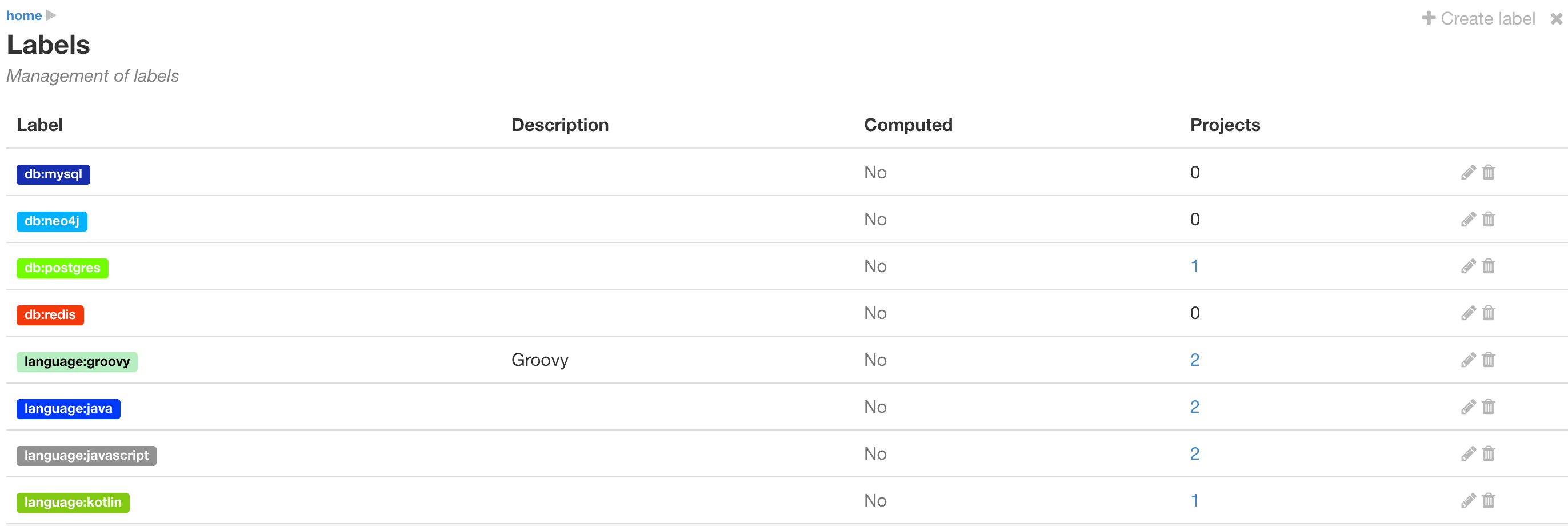Open projects count for language:java
1568x526 pixels.
point(1194,407)
